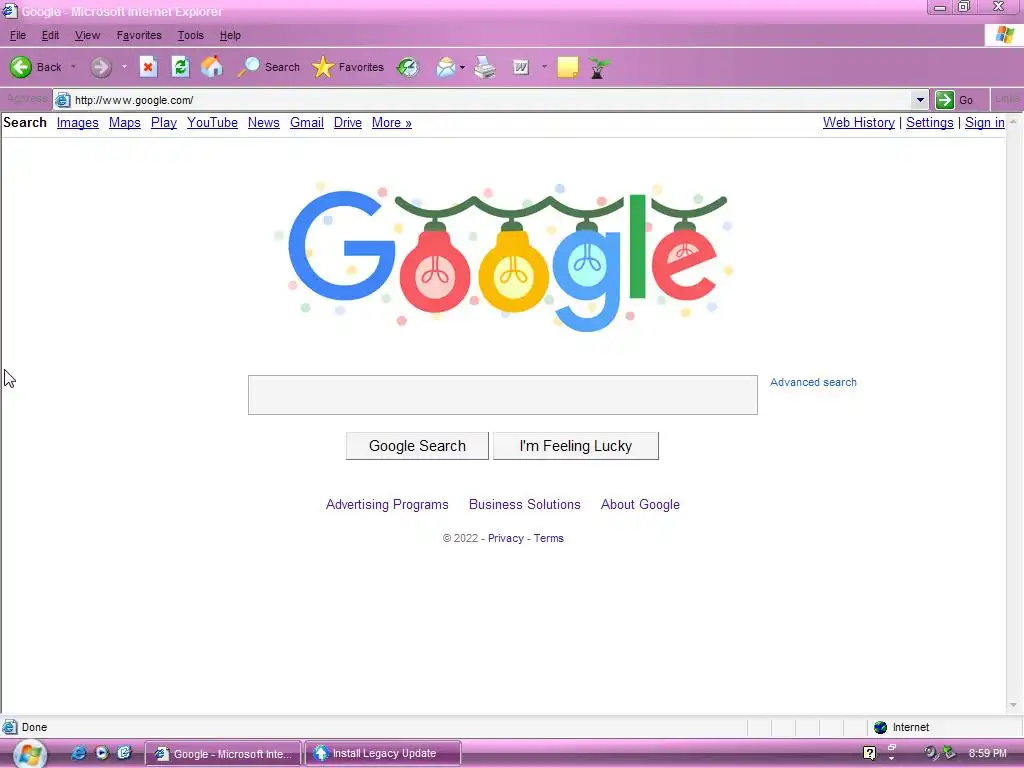Click the Edit with Word icon

pos(520,67)
